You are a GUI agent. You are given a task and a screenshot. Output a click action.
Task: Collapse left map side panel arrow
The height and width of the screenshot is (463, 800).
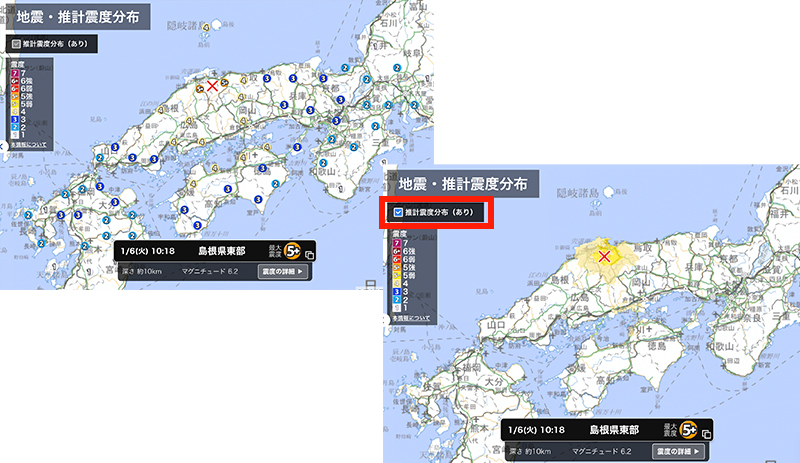tap(3, 147)
